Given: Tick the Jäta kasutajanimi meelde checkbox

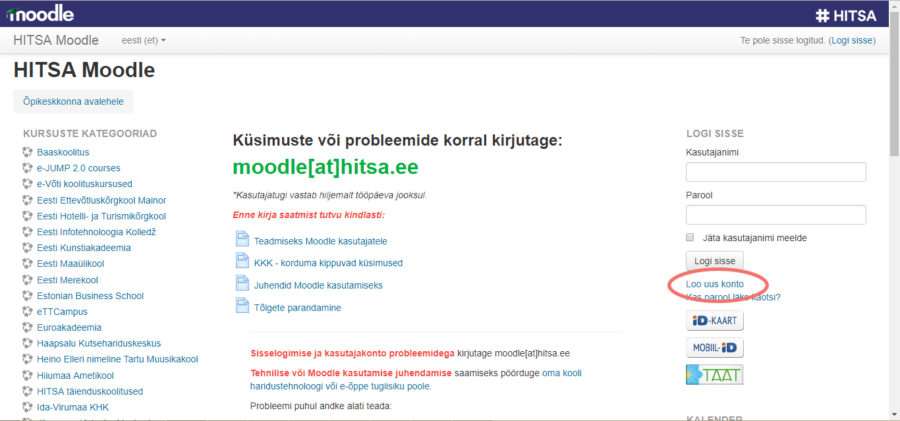Looking at the screenshot, I should click(690, 237).
